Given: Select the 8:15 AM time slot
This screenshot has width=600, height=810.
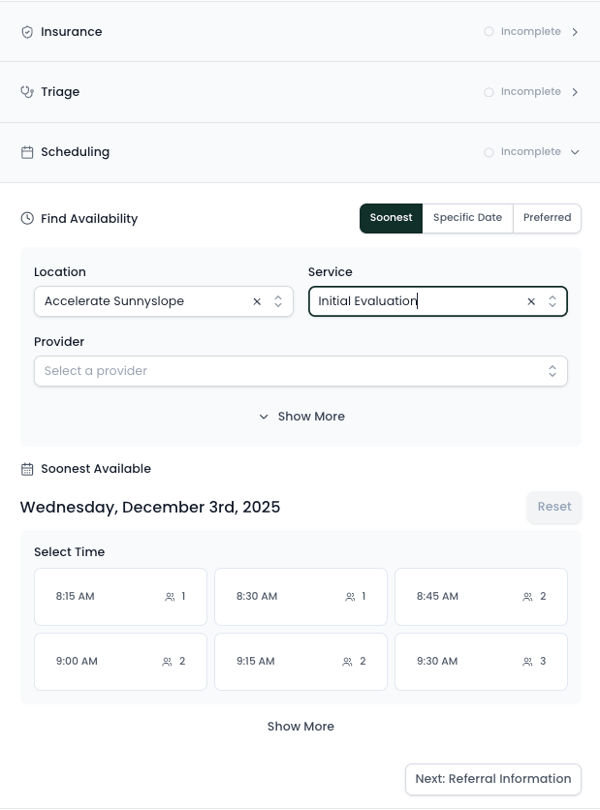Looking at the screenshot, I should 120,597.
